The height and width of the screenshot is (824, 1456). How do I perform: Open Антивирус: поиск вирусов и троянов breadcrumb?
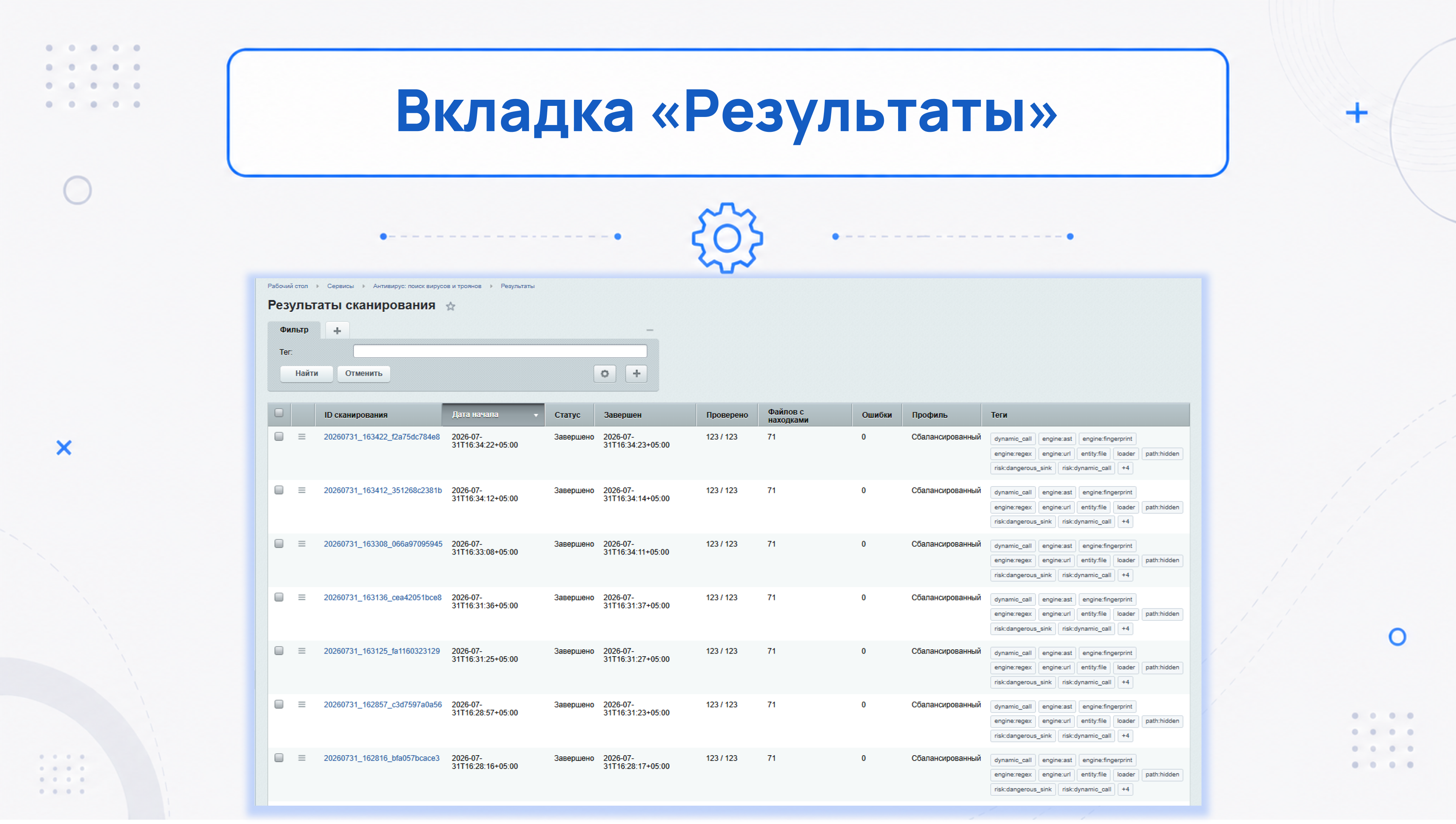(426, 286)
